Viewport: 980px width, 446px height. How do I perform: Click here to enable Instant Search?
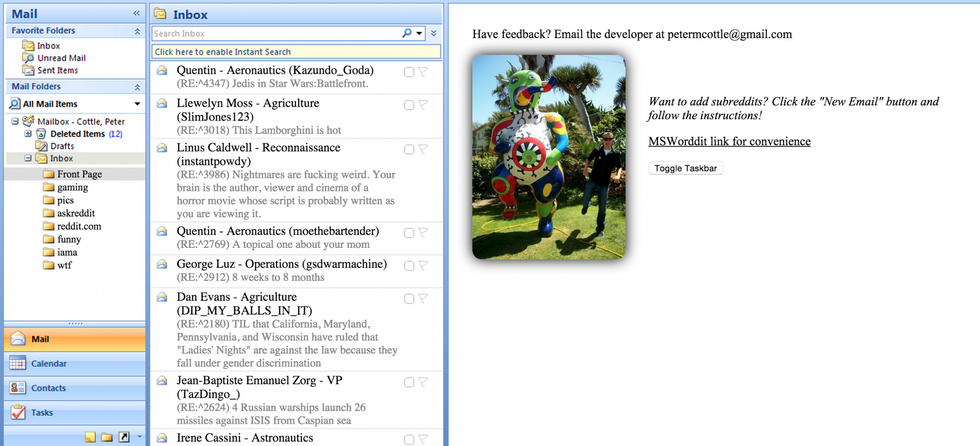point(296,52)
